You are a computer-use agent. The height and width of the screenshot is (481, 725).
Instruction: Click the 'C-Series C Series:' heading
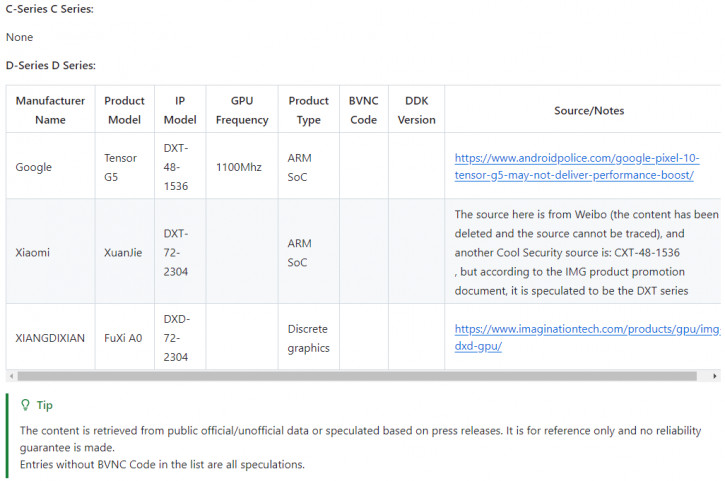point(49,9)
